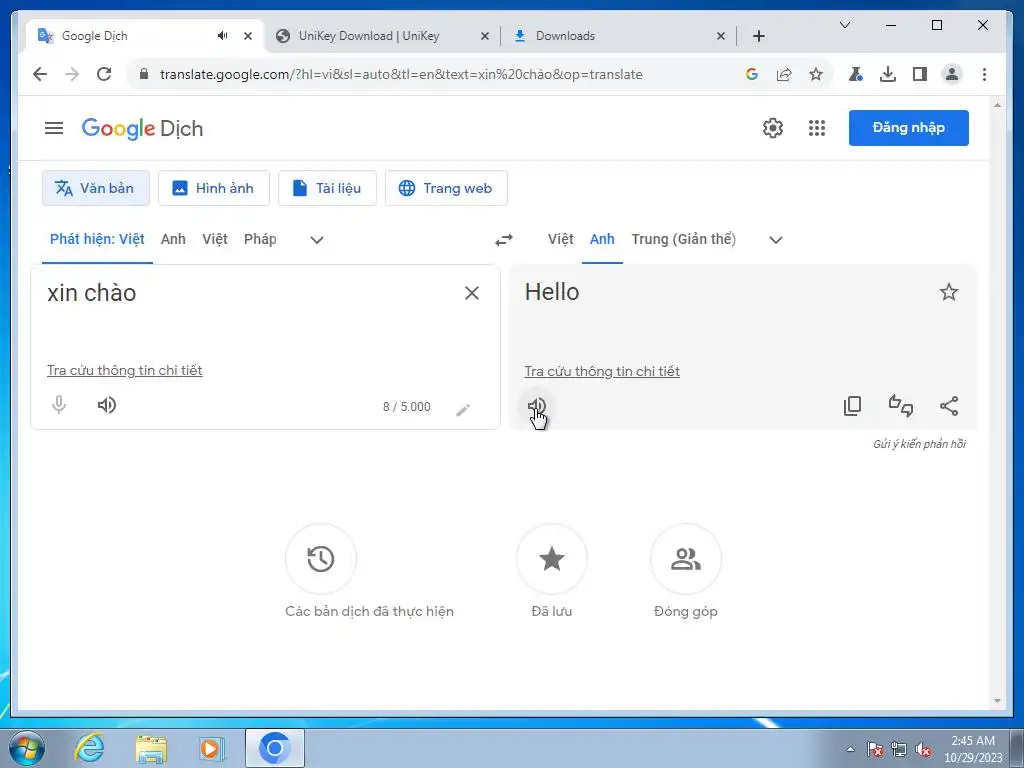Select the Văn bản text mode

[96, 188]
